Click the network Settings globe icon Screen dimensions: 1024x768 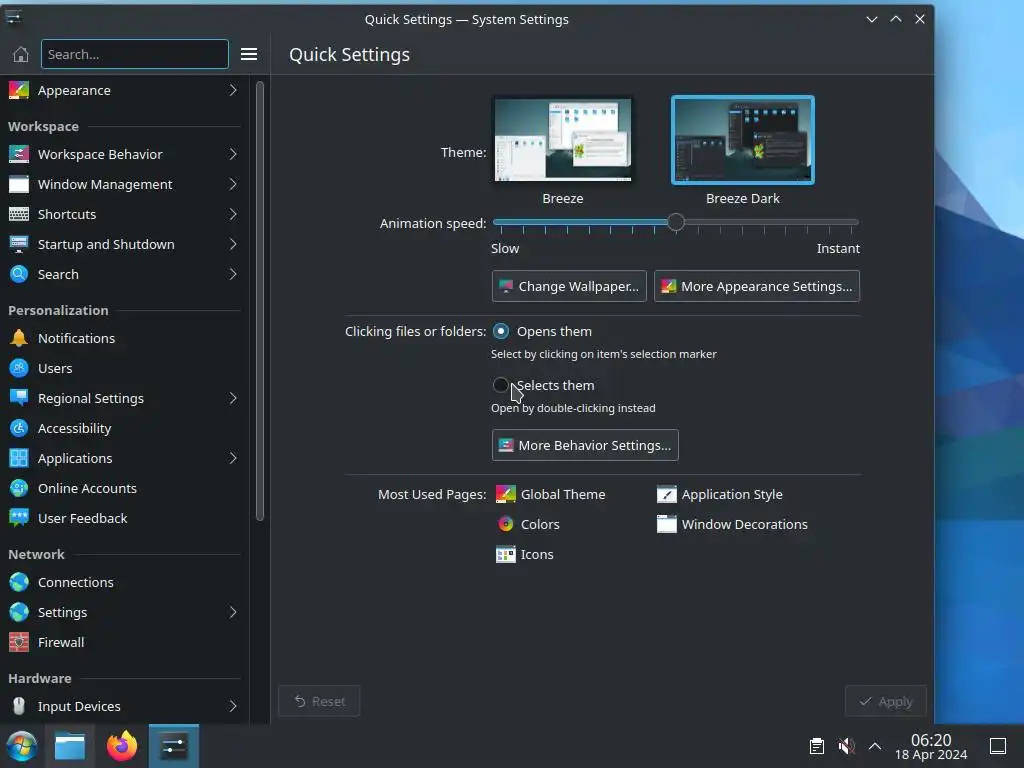(19, 613)
